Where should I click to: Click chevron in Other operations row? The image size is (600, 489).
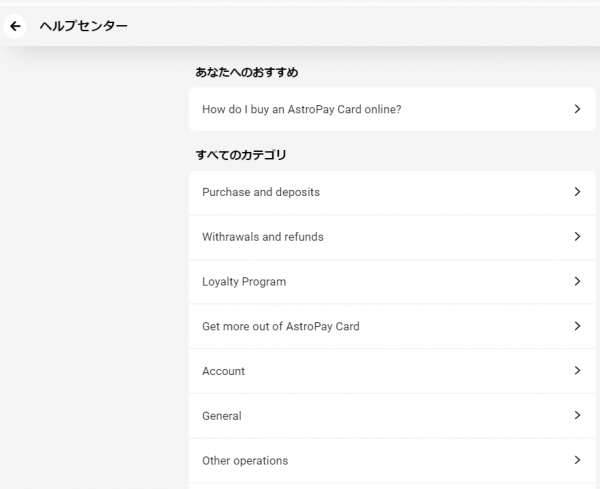pos(577,460)
